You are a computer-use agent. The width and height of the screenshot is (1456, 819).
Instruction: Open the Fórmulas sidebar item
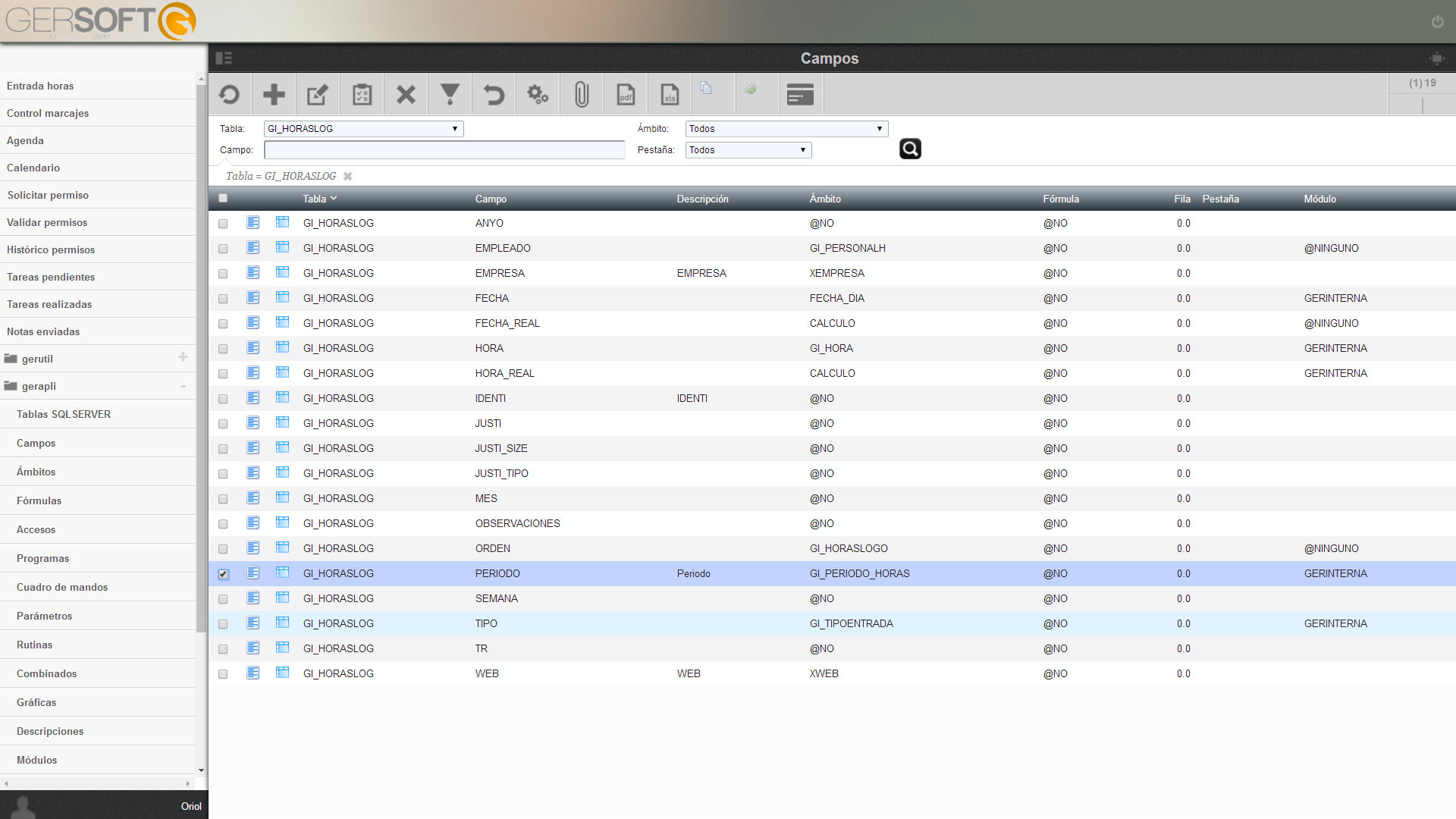[x=39, y=500]
